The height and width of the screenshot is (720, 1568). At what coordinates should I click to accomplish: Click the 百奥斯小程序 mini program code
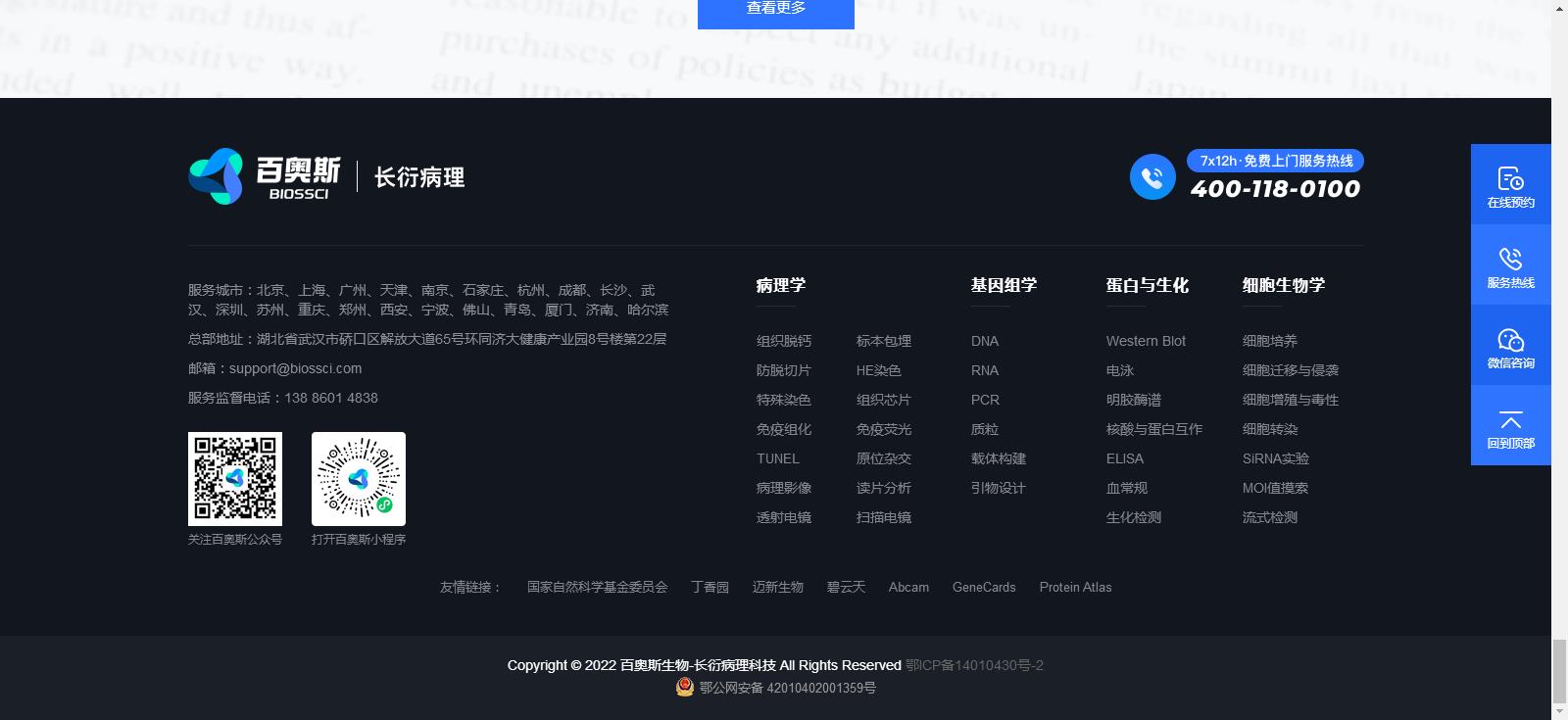[x=359, y=479]
